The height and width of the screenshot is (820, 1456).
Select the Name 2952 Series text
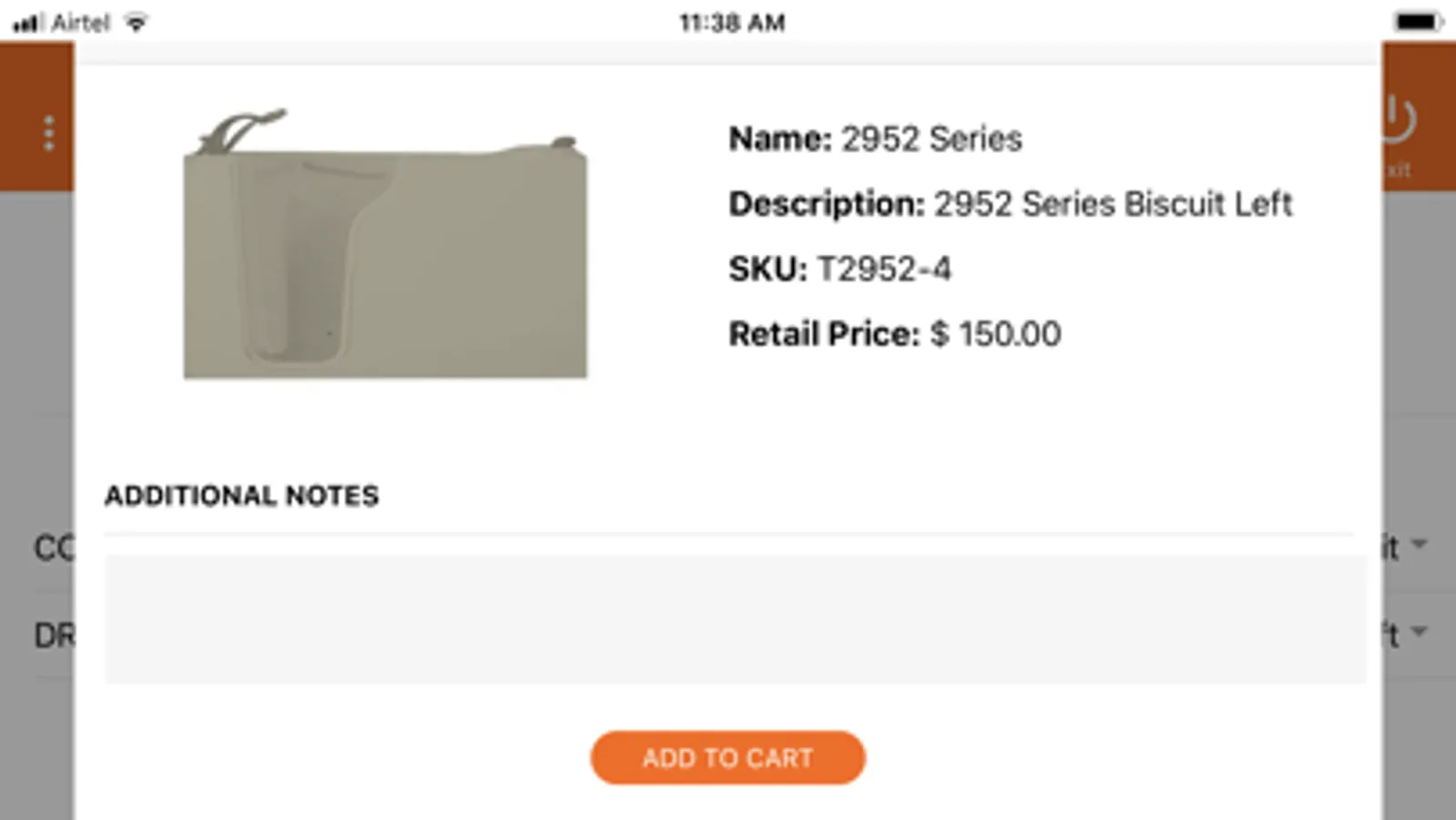[875, 139]
